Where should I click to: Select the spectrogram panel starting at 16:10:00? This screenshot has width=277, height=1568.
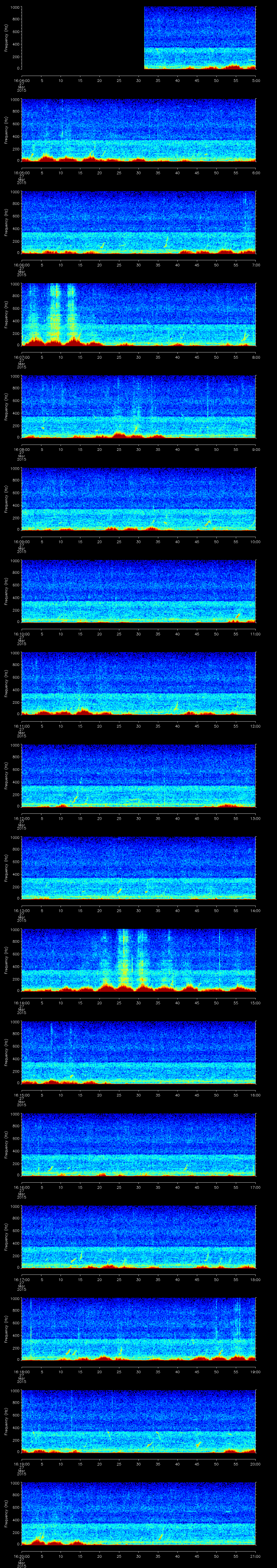pos(138,591)
